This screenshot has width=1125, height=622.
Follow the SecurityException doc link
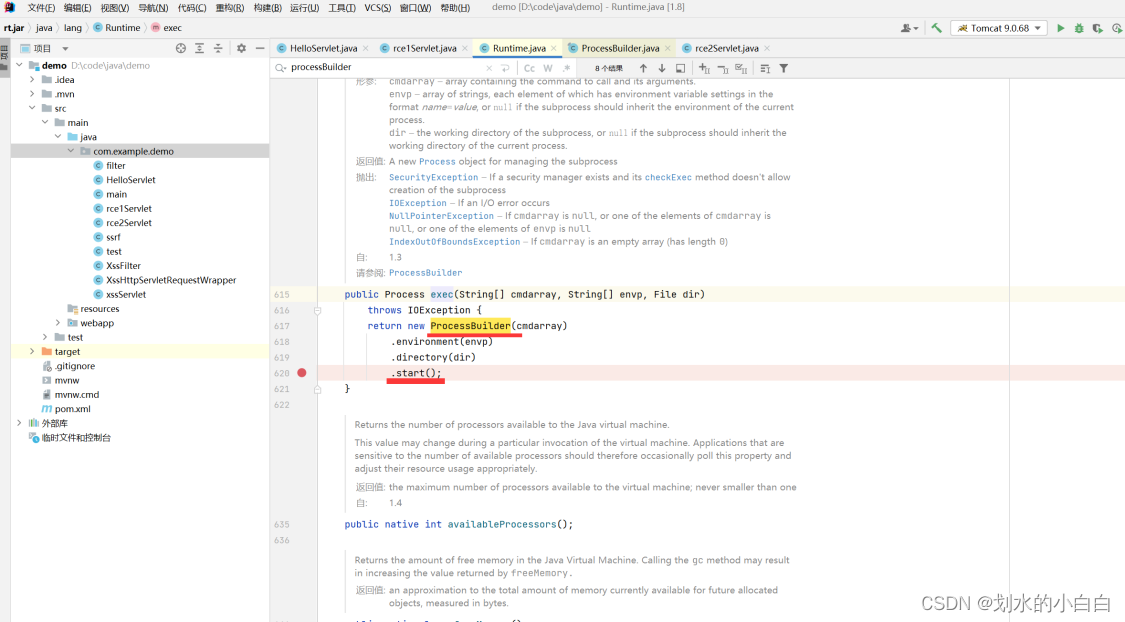433,177
